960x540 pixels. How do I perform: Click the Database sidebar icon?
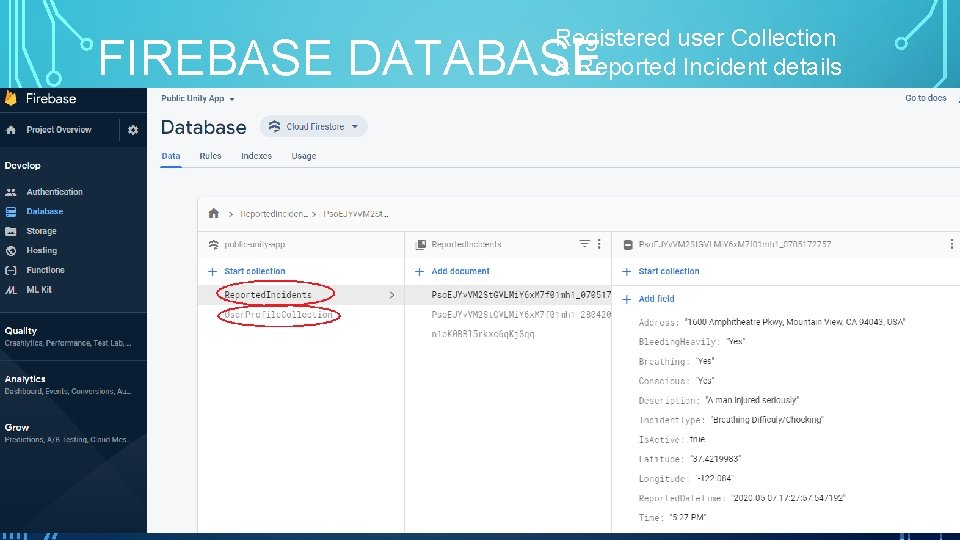pos(11,211)
